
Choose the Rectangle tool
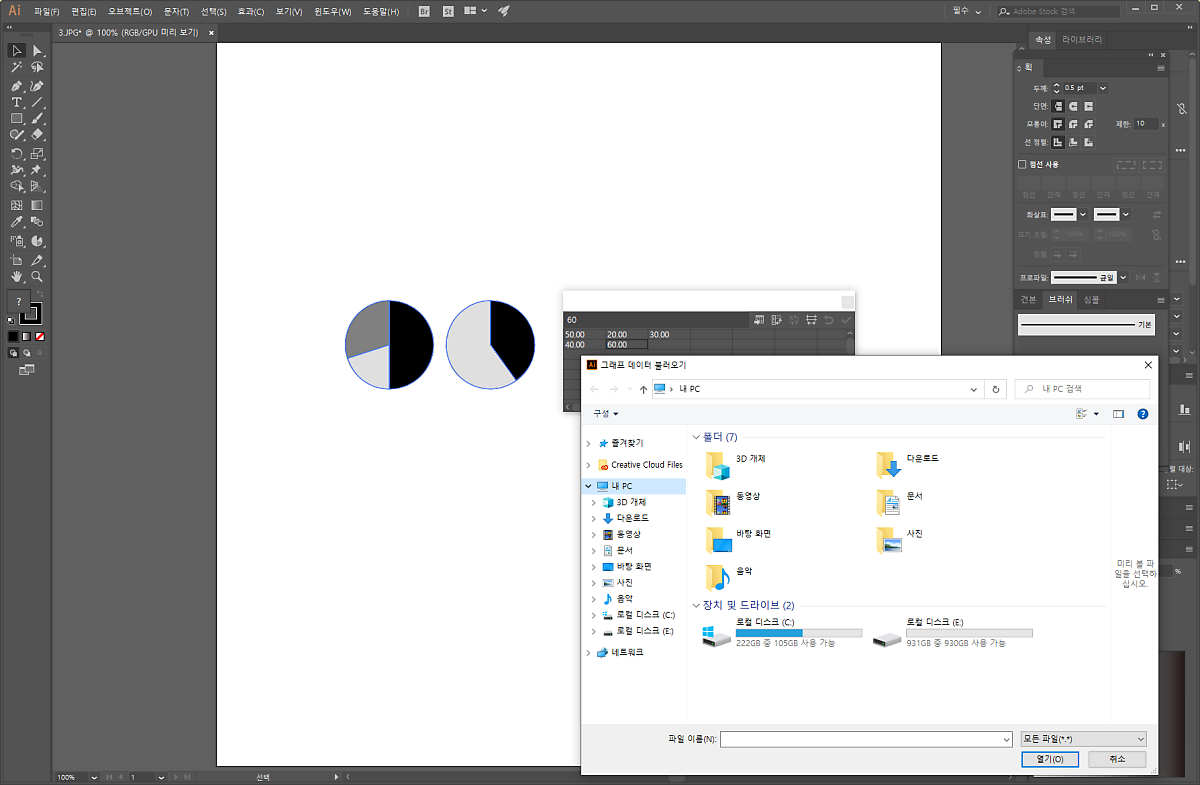17,118
